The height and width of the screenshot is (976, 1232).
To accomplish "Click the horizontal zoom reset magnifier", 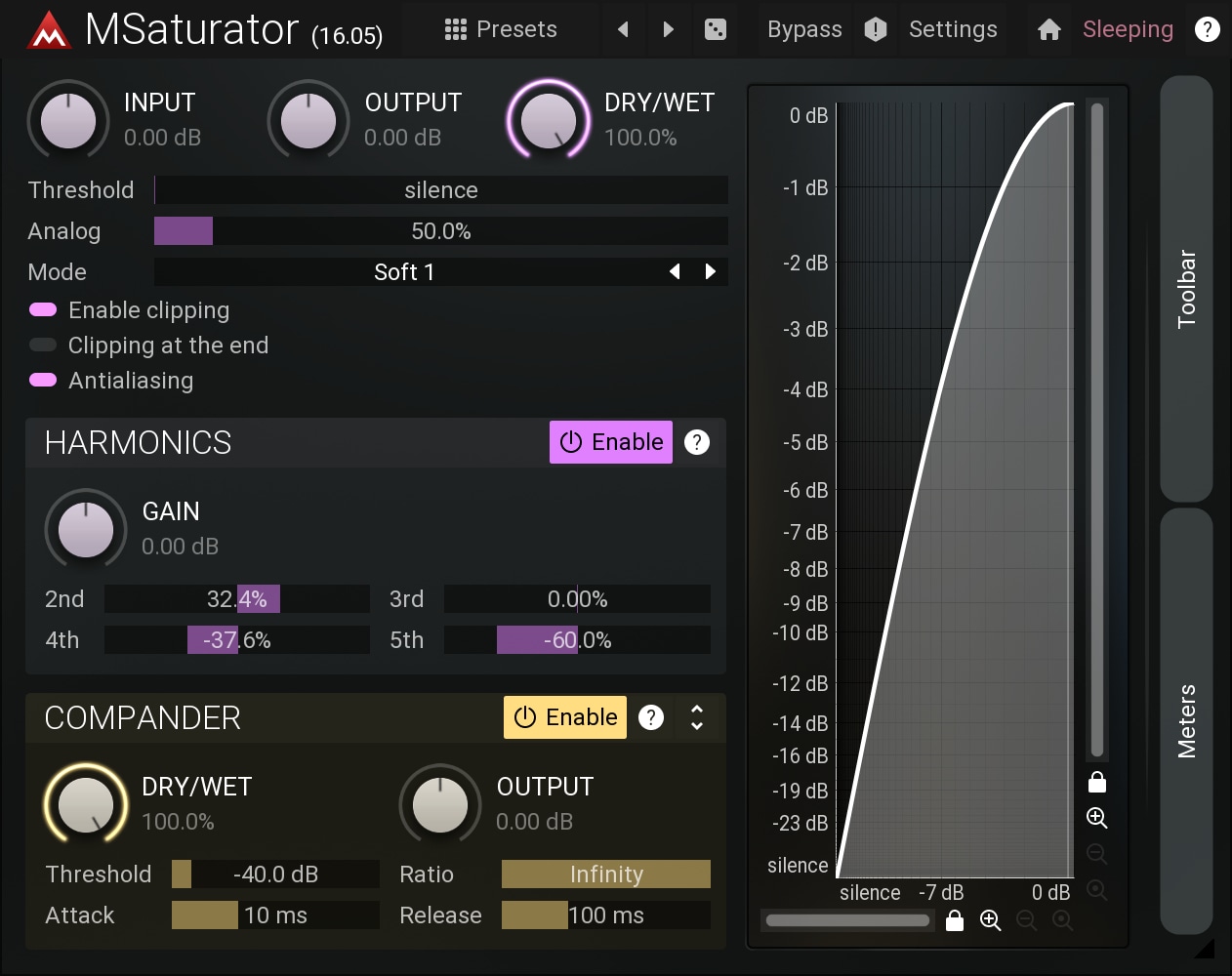I will pyautogui.click(x=1063, y=920).
